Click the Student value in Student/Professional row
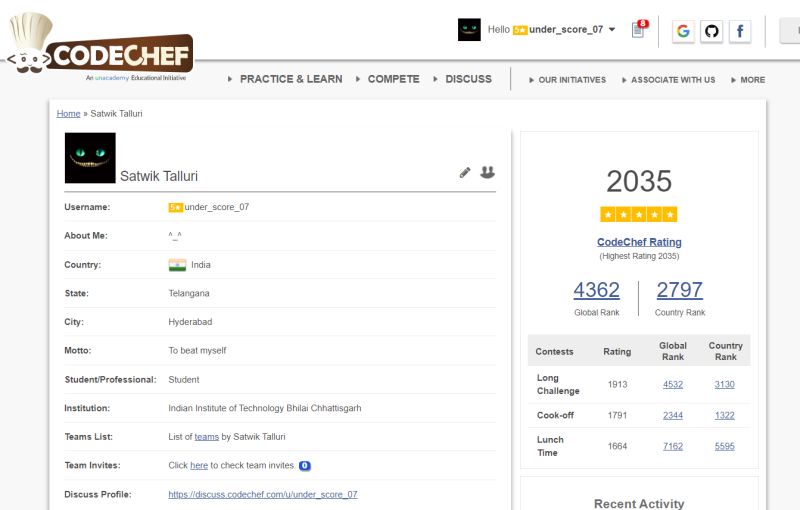The height and width of the screenshot is (510, 800). [x=184, y=379]
